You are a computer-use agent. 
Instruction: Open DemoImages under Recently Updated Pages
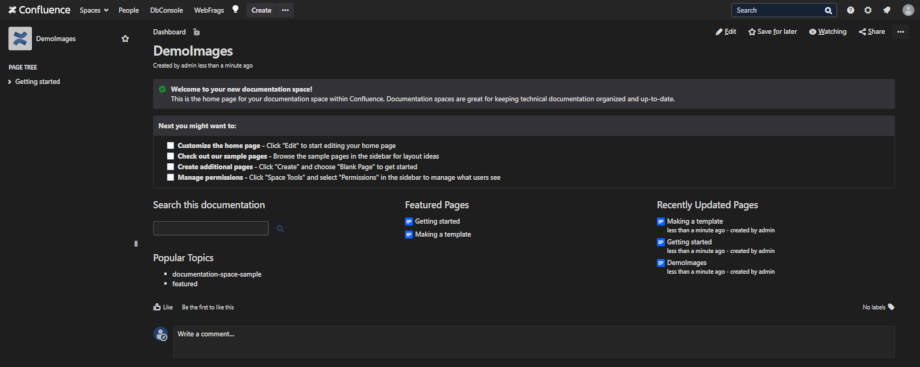[x=687, y=263]
